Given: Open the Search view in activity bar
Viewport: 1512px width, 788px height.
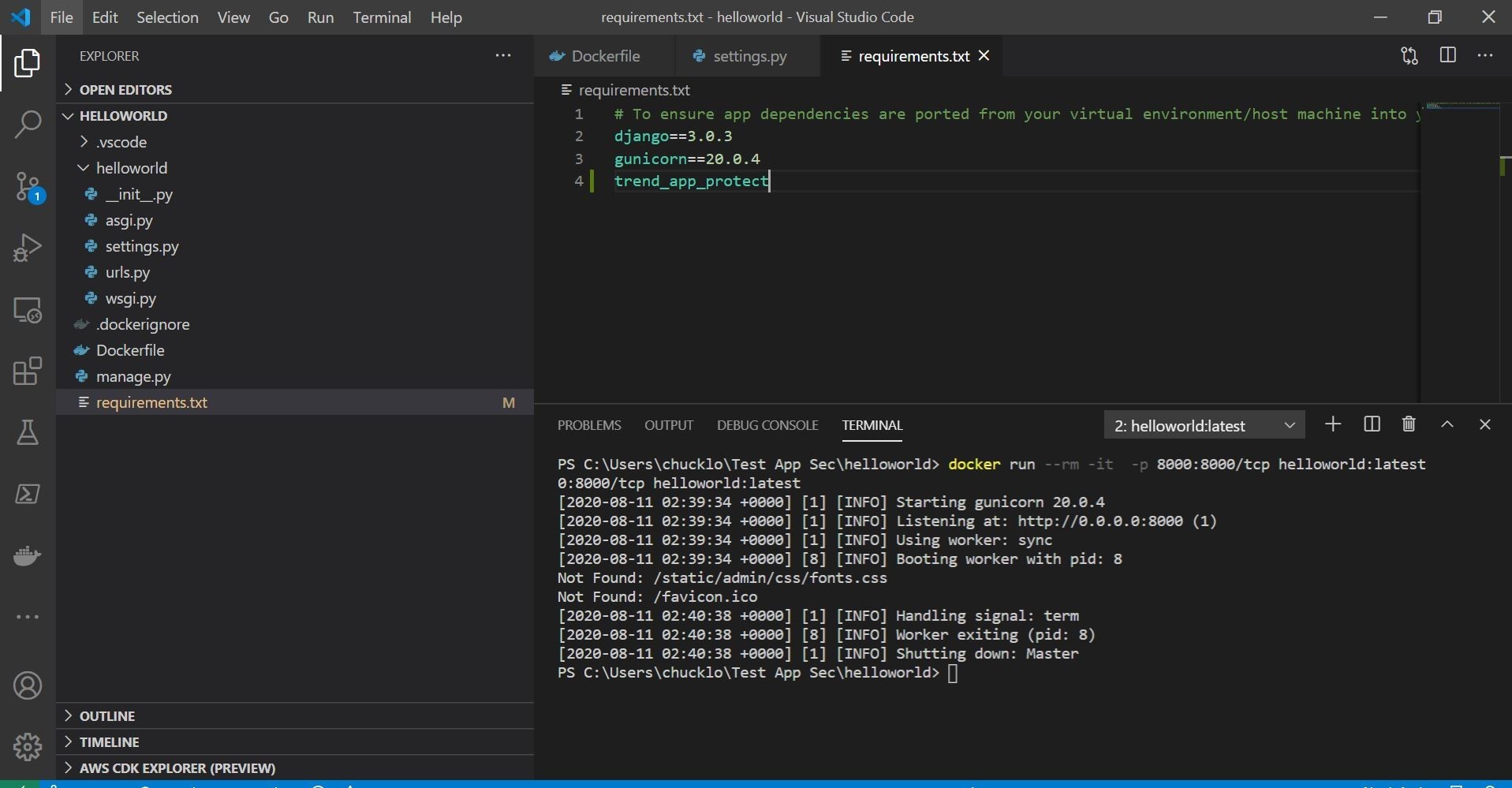Looking at the screenshot, I should pyautogui.click(x=28, y=125).
